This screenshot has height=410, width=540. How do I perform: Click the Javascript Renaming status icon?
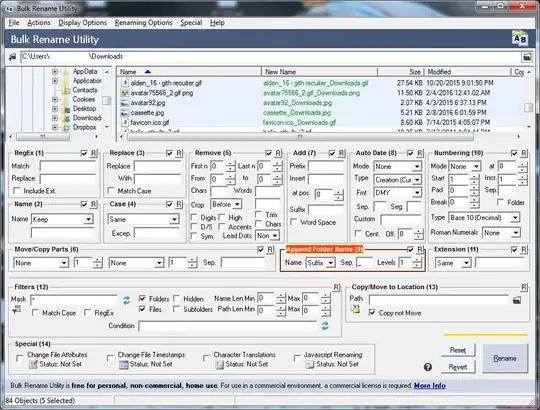coord(310,364)
